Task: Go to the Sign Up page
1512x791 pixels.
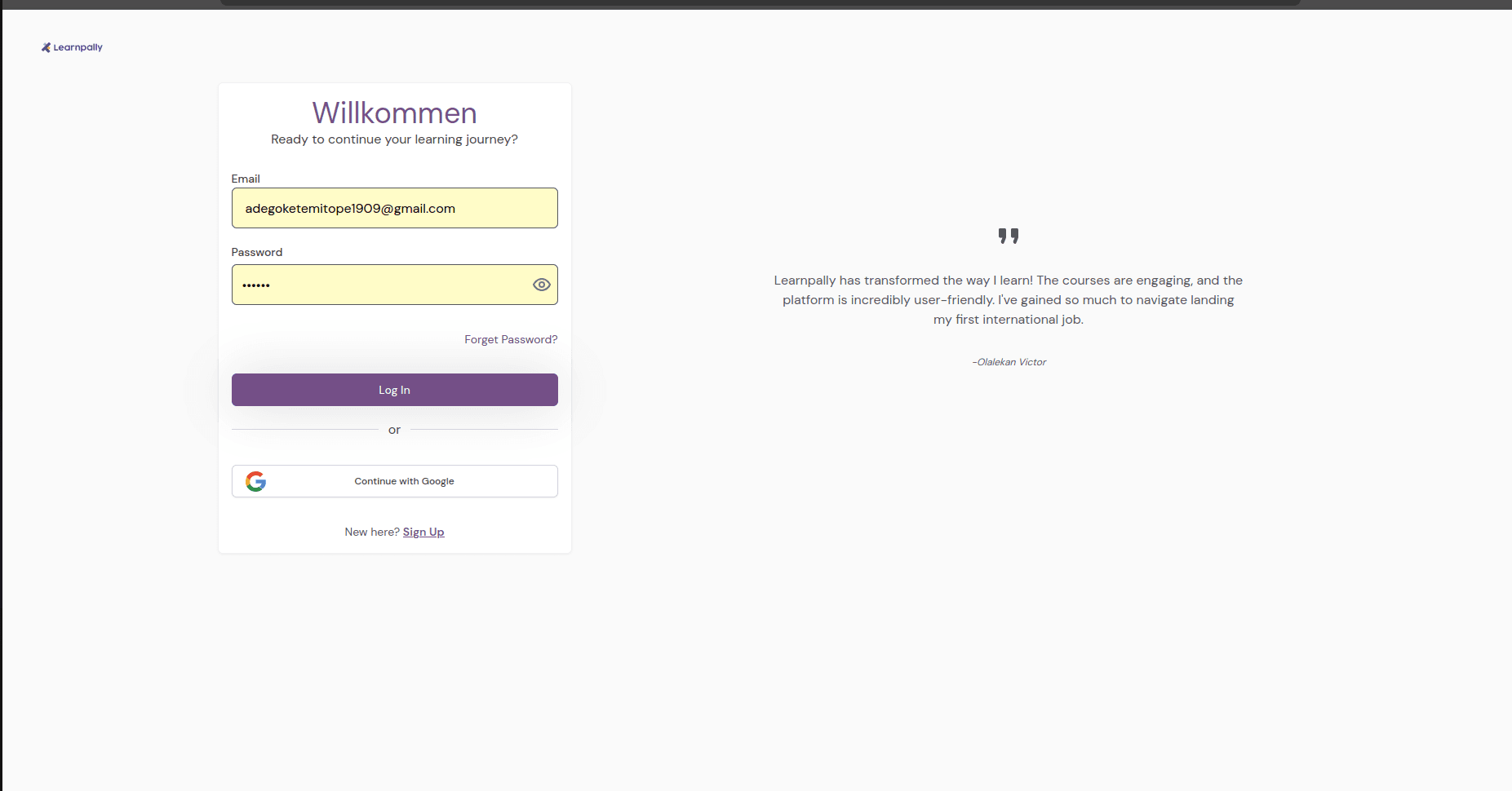Action: pyautogui.click(x=423, y=532)
